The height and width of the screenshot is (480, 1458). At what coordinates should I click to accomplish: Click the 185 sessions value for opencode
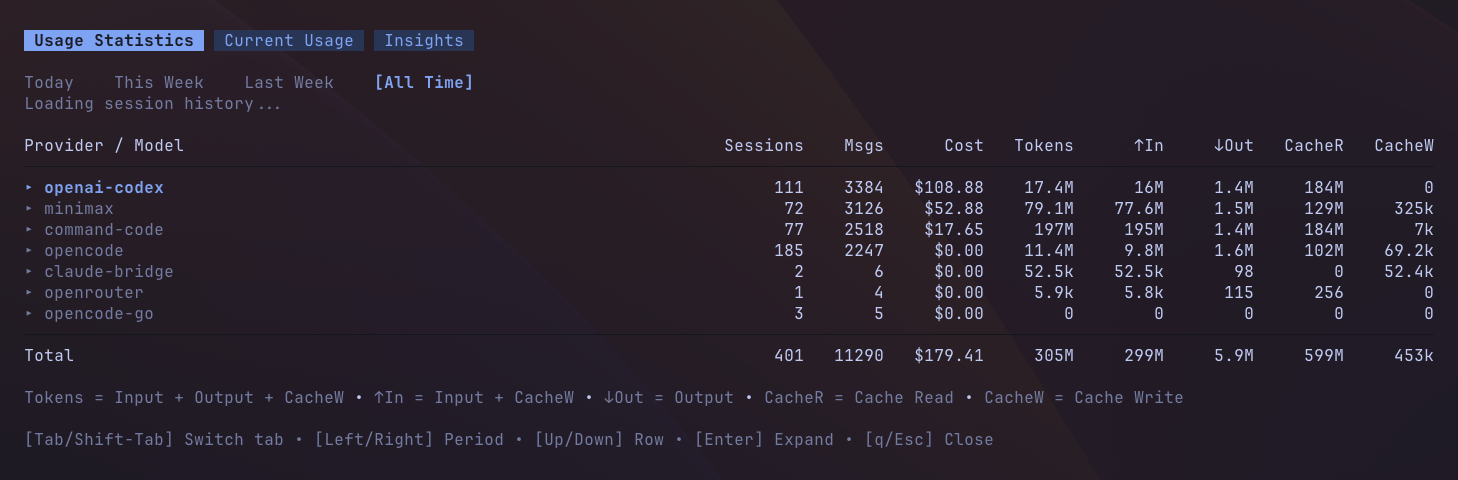pyautogui.click(x=789, y=251)
